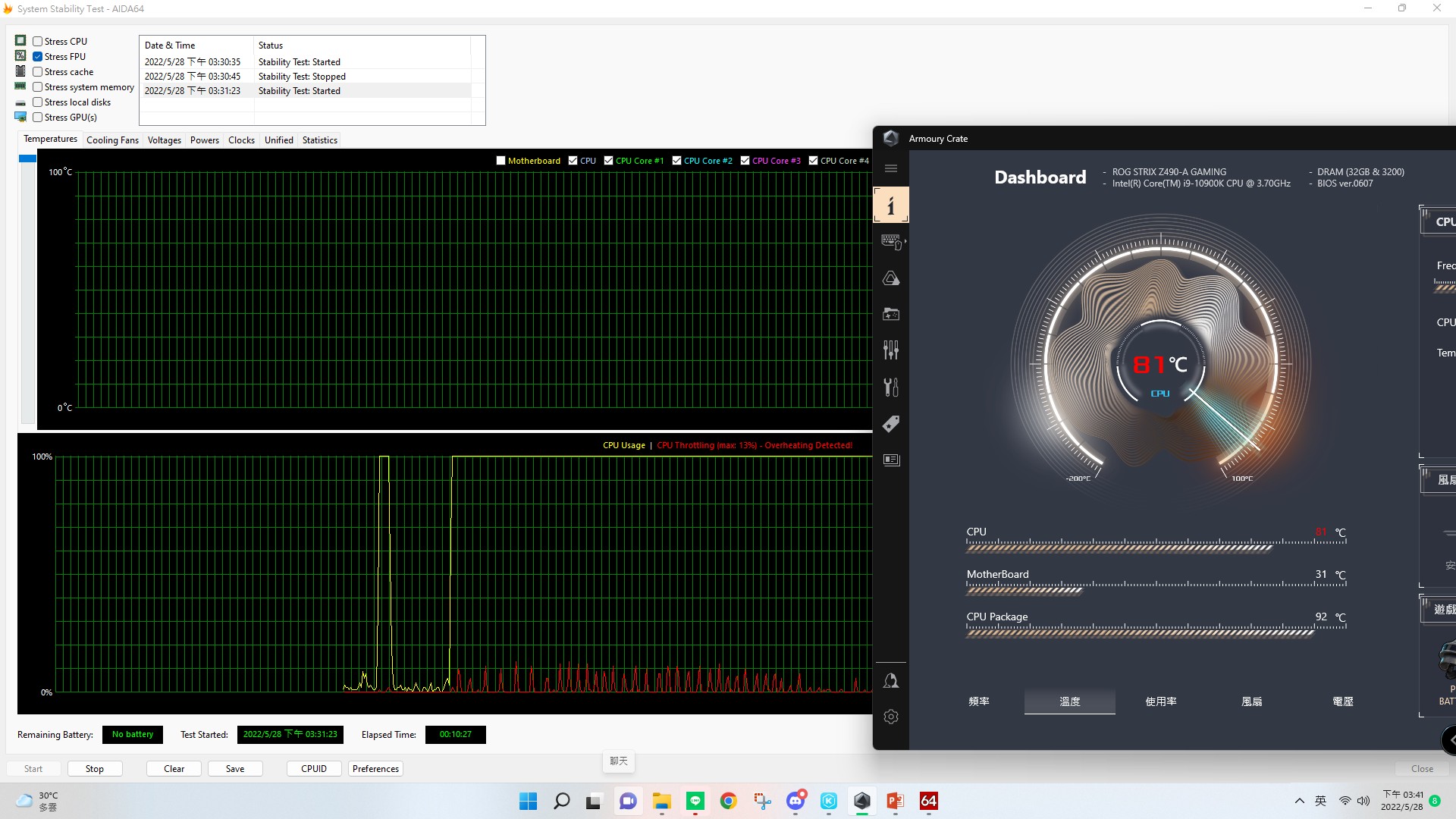Open taskbar clock showing 03:41
1456x819 pixels.
click(x=1403, y=801)
